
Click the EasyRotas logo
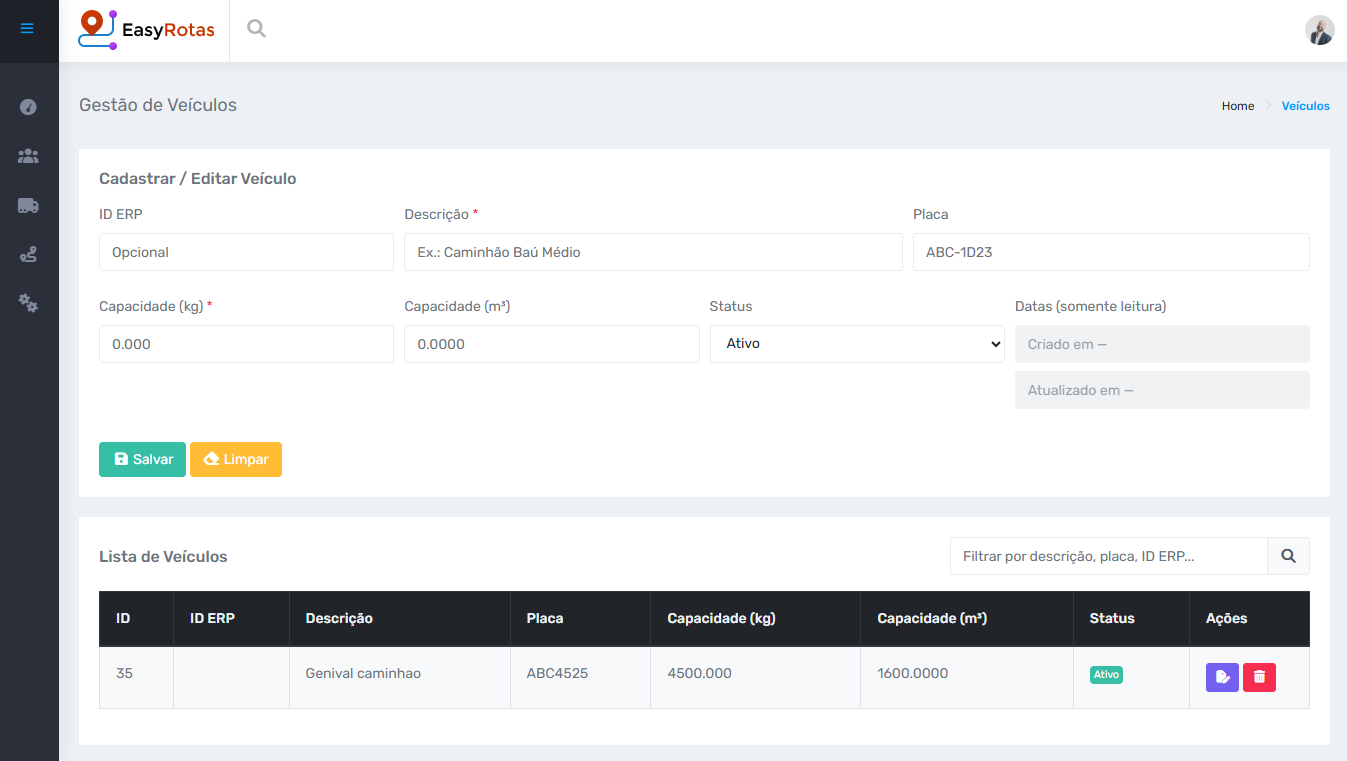[147, 29]
